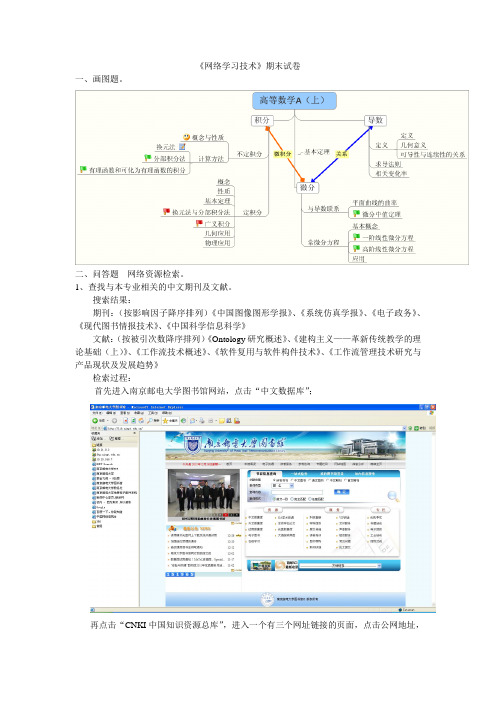
Task: Click the visitor counter digits on library page
Action: [180, 574]
